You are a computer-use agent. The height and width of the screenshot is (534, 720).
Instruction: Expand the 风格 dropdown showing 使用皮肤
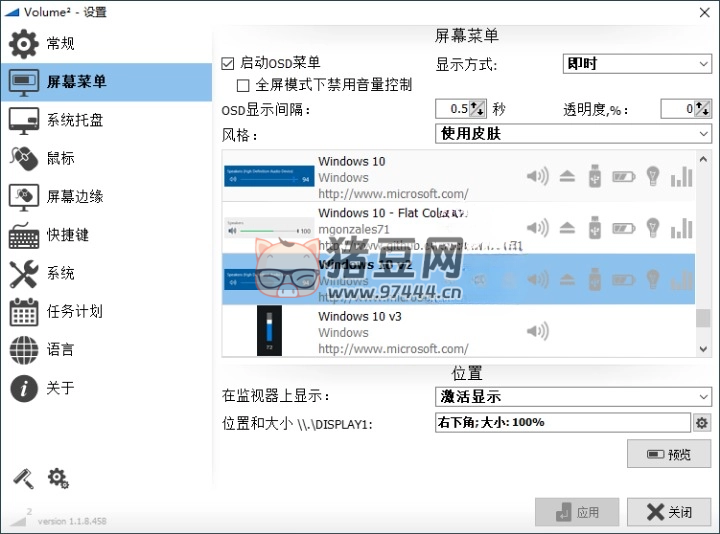[x=574, y=133]
